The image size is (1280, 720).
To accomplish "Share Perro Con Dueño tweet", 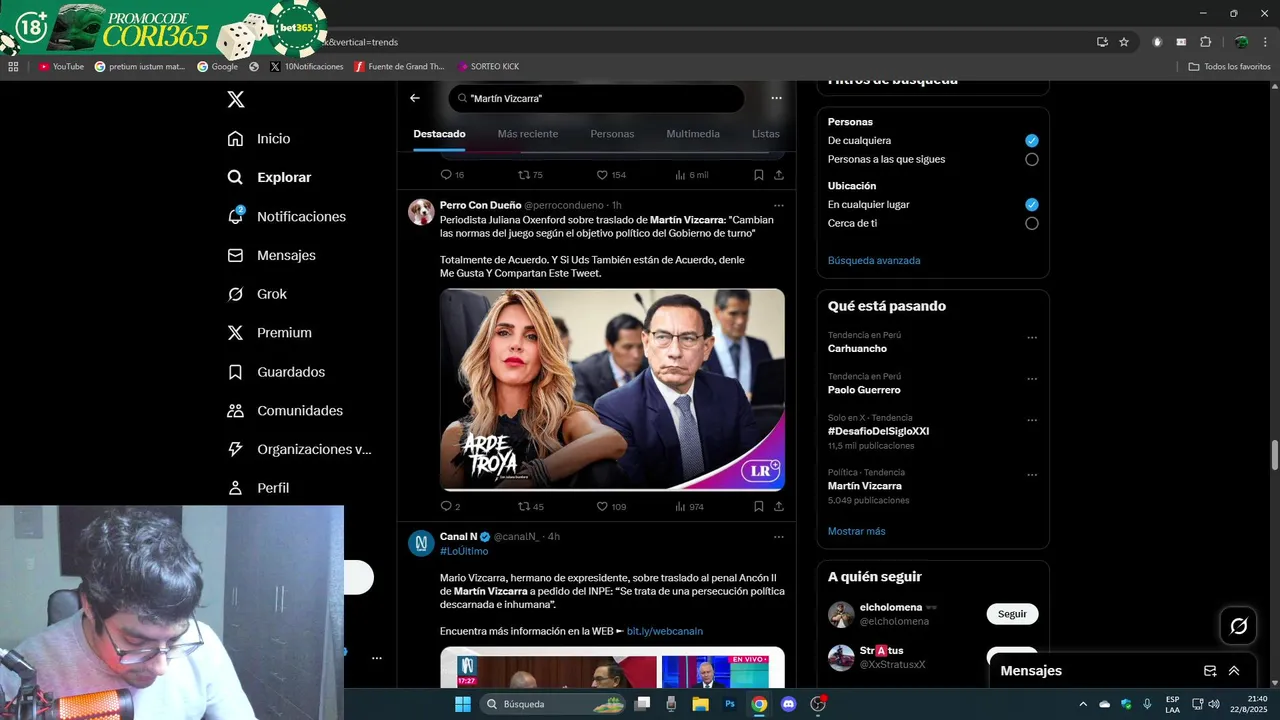I will [778, 507].
